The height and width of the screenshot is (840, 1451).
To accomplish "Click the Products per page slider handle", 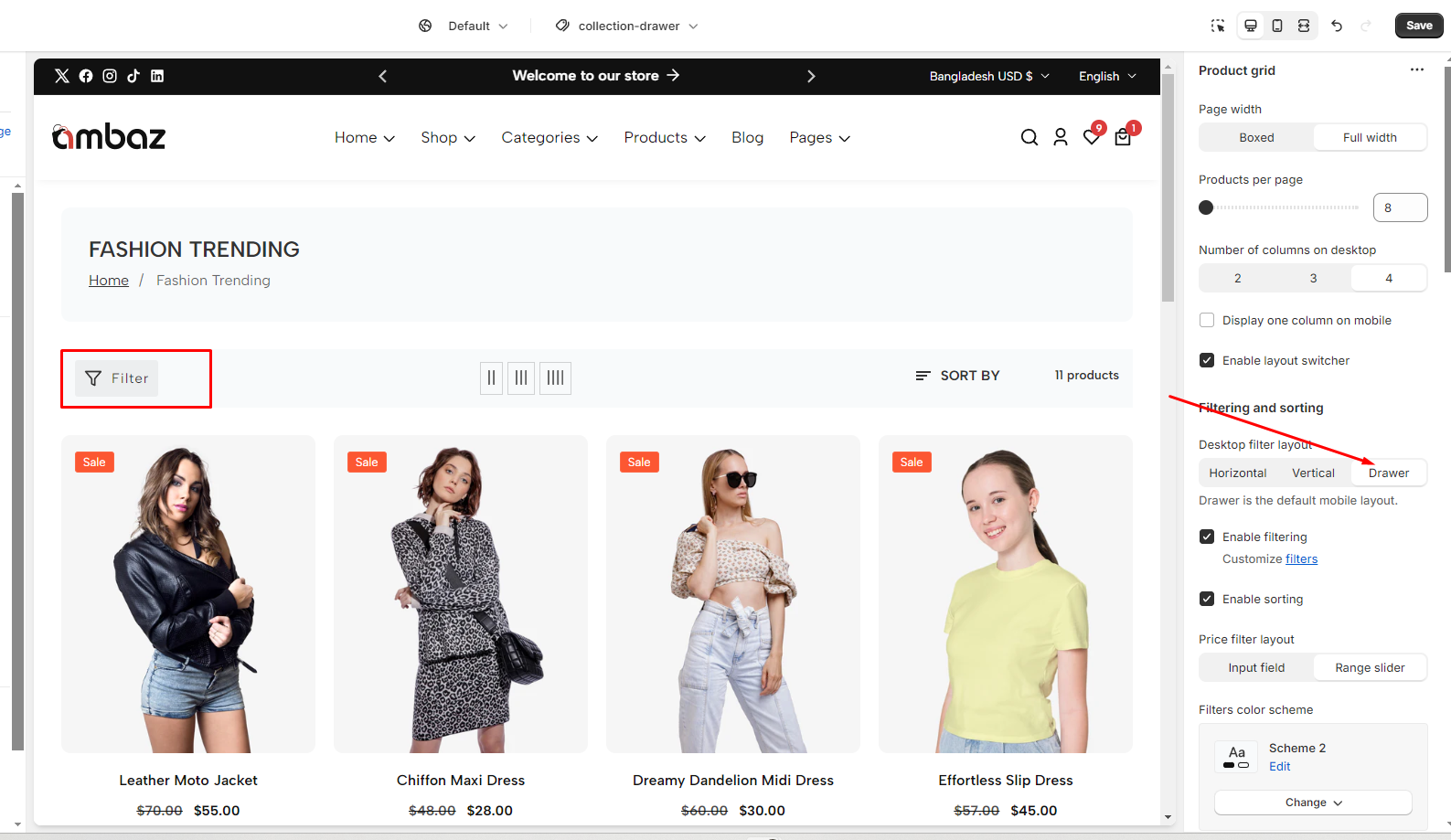I will pos(1206,207).
